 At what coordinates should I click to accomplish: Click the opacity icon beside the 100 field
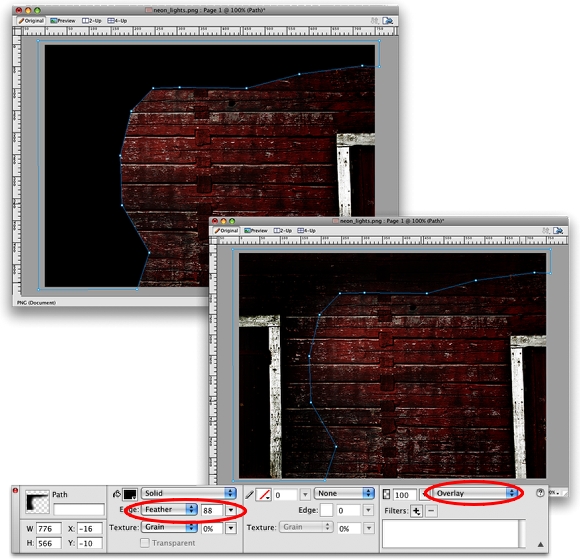pos(387,495)
